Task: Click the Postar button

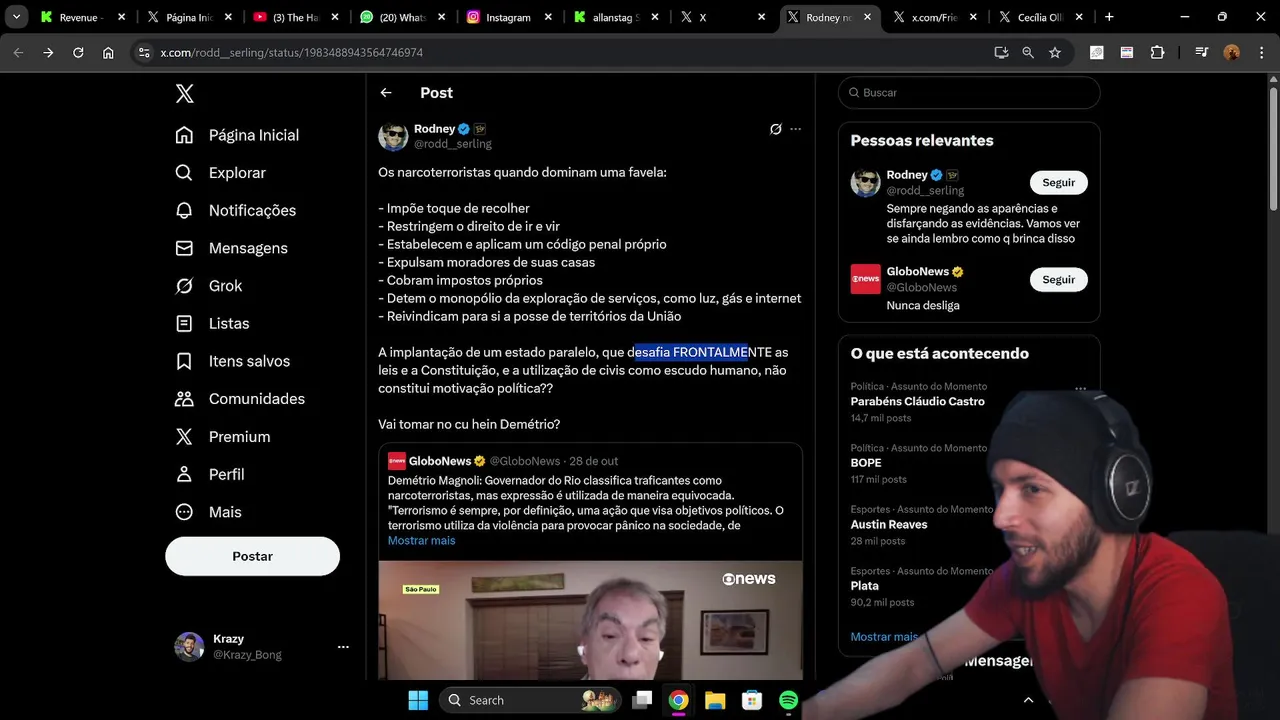Action: [252, 556]
